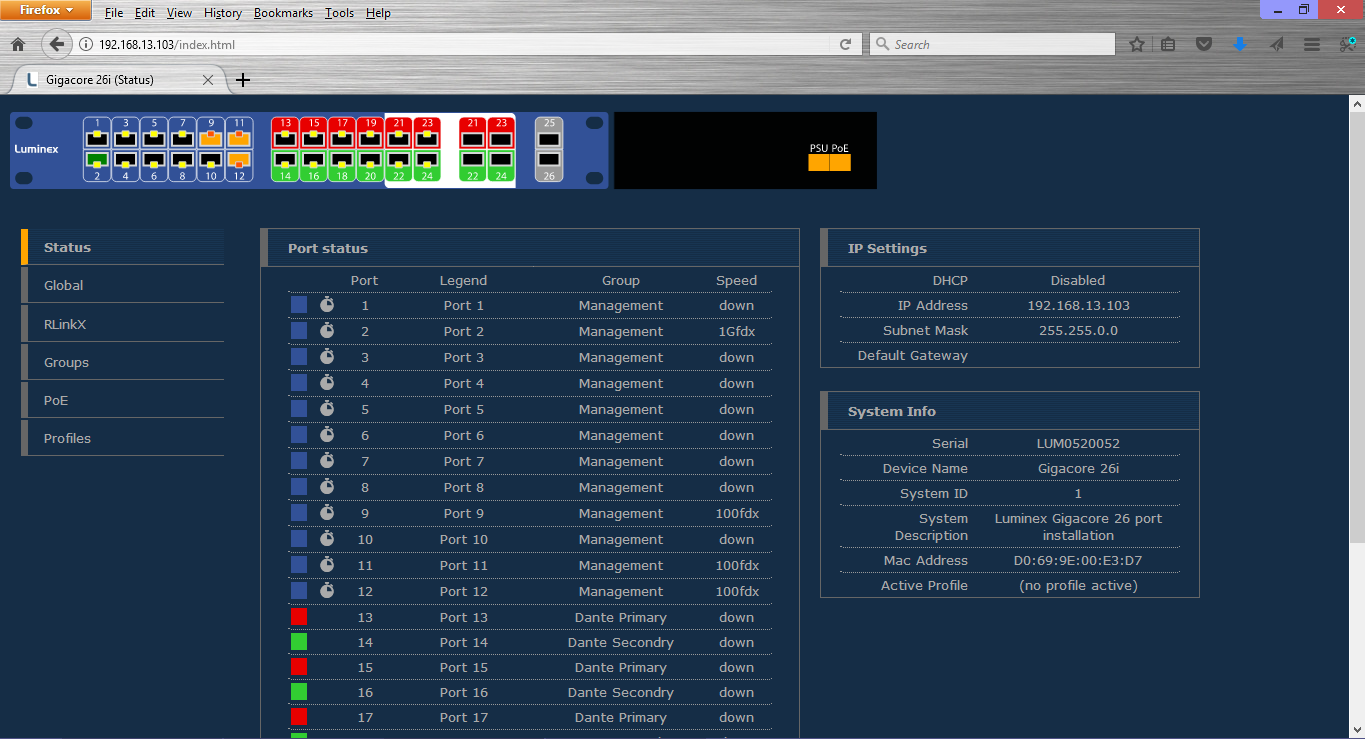Open the Status page in sidebar

coord(122,247)
